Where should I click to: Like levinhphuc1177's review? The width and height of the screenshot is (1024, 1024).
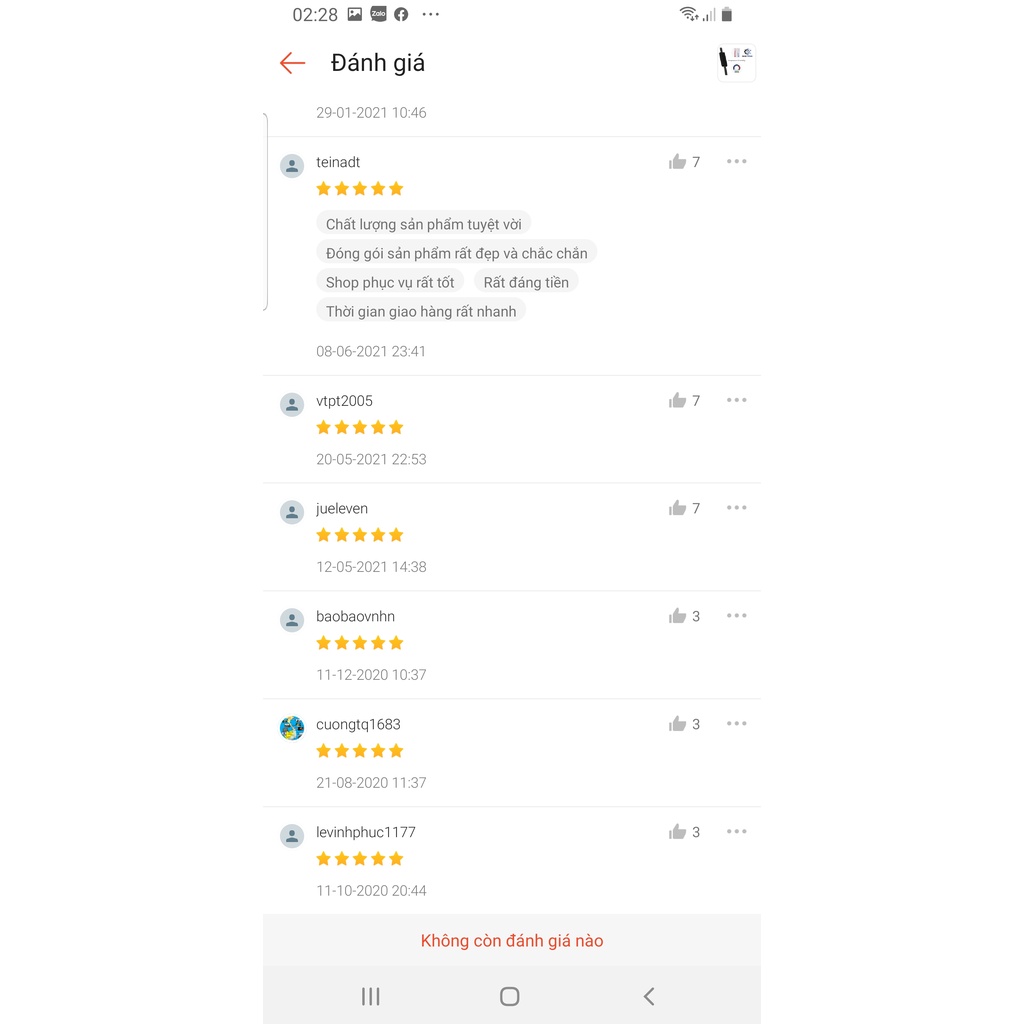click(678, 832)
